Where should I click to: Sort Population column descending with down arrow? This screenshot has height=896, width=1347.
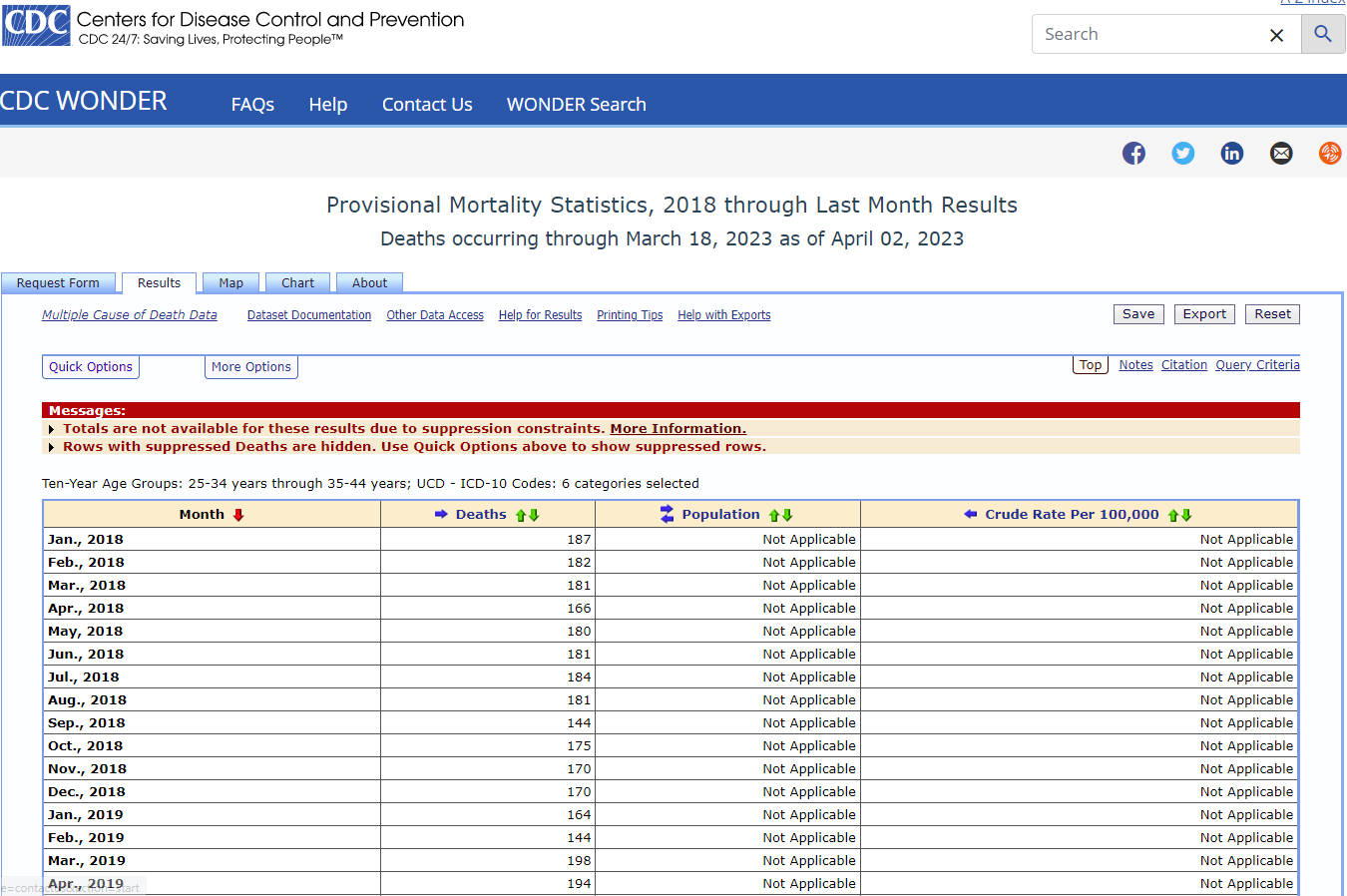(787, 515)
